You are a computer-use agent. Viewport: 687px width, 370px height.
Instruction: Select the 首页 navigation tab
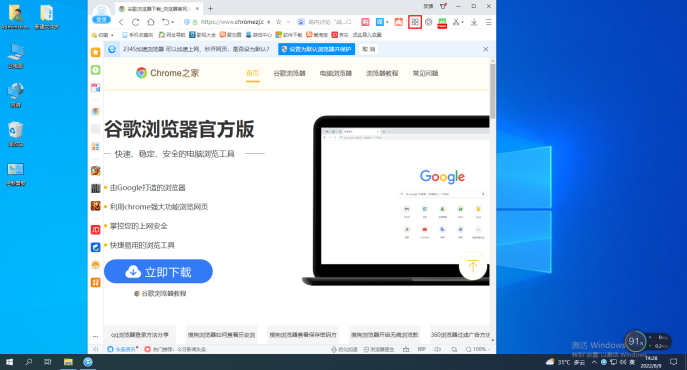pos(252,73)
